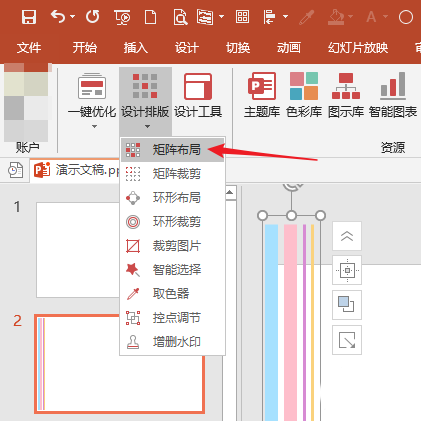Select slide 2 thumbnail
Viewport: 421px width, 421px height.
click(119, 364)
